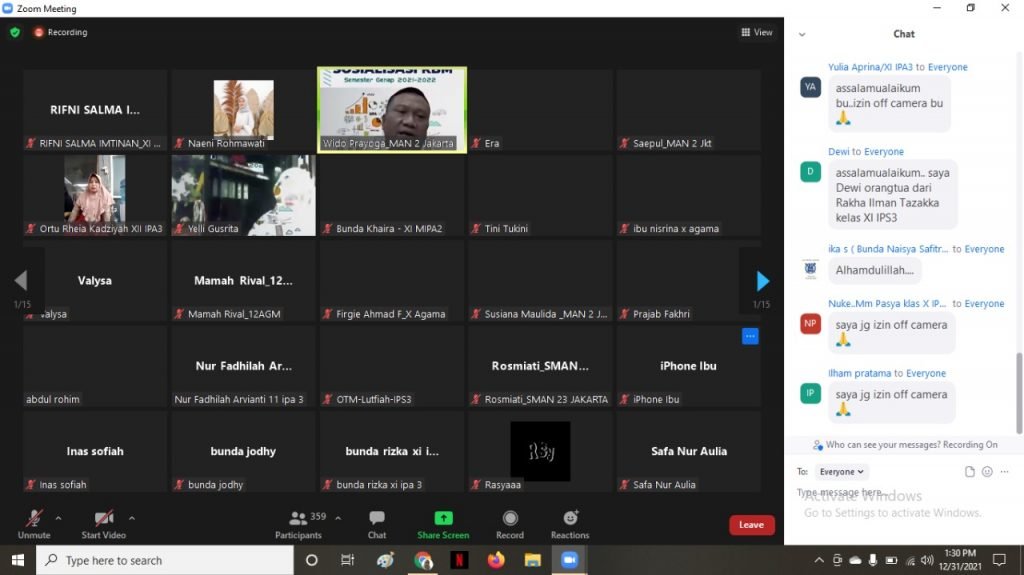Open the View layout menu

point(757,32)
